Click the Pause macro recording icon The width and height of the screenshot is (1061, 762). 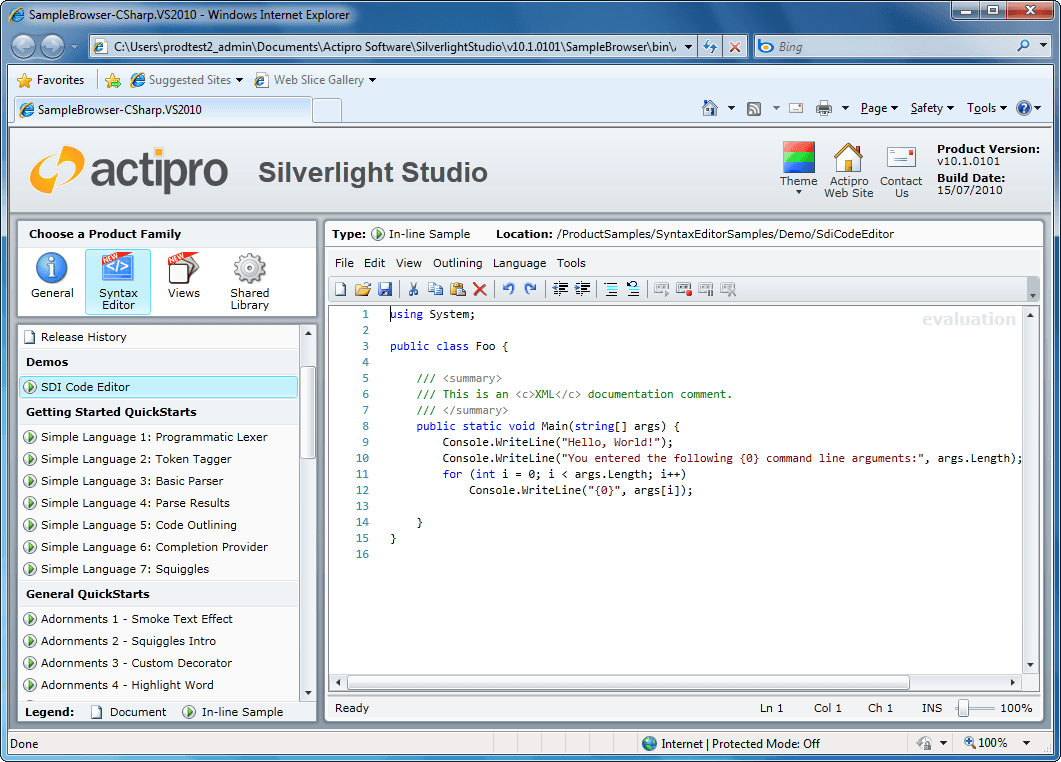(x=706, y=290)
